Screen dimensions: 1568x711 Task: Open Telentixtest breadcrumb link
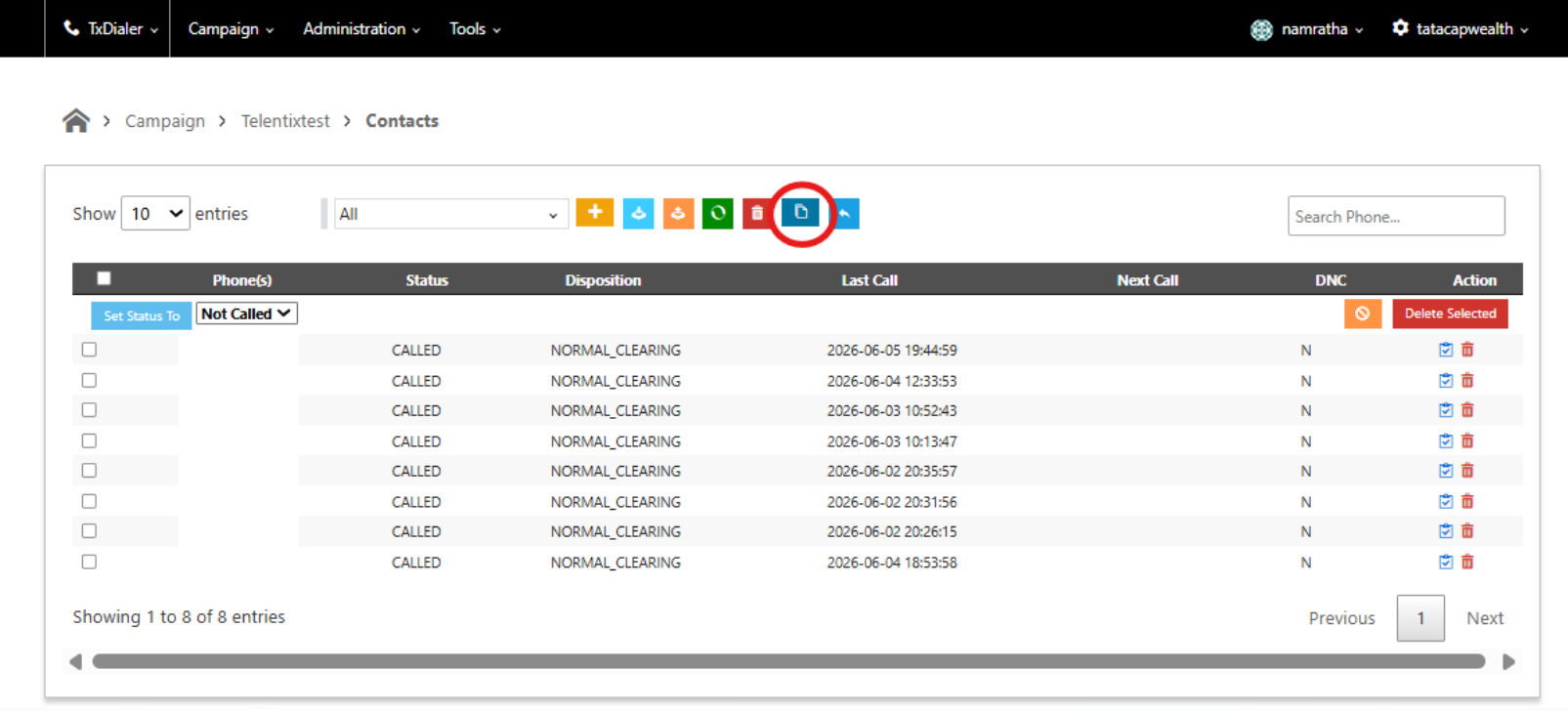click(285, 121)
